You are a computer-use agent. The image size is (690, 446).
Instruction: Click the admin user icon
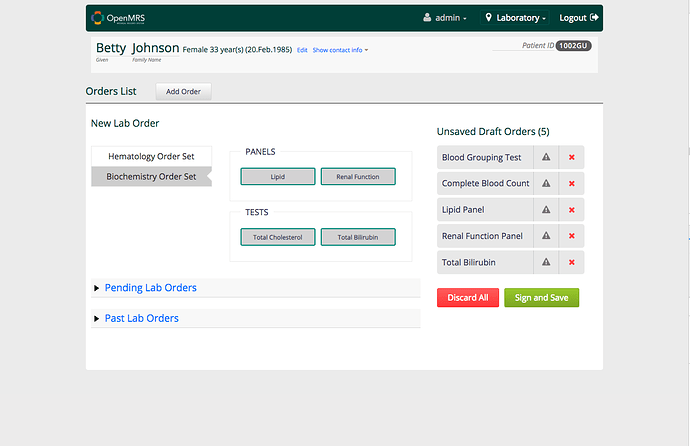pos(427,18)
